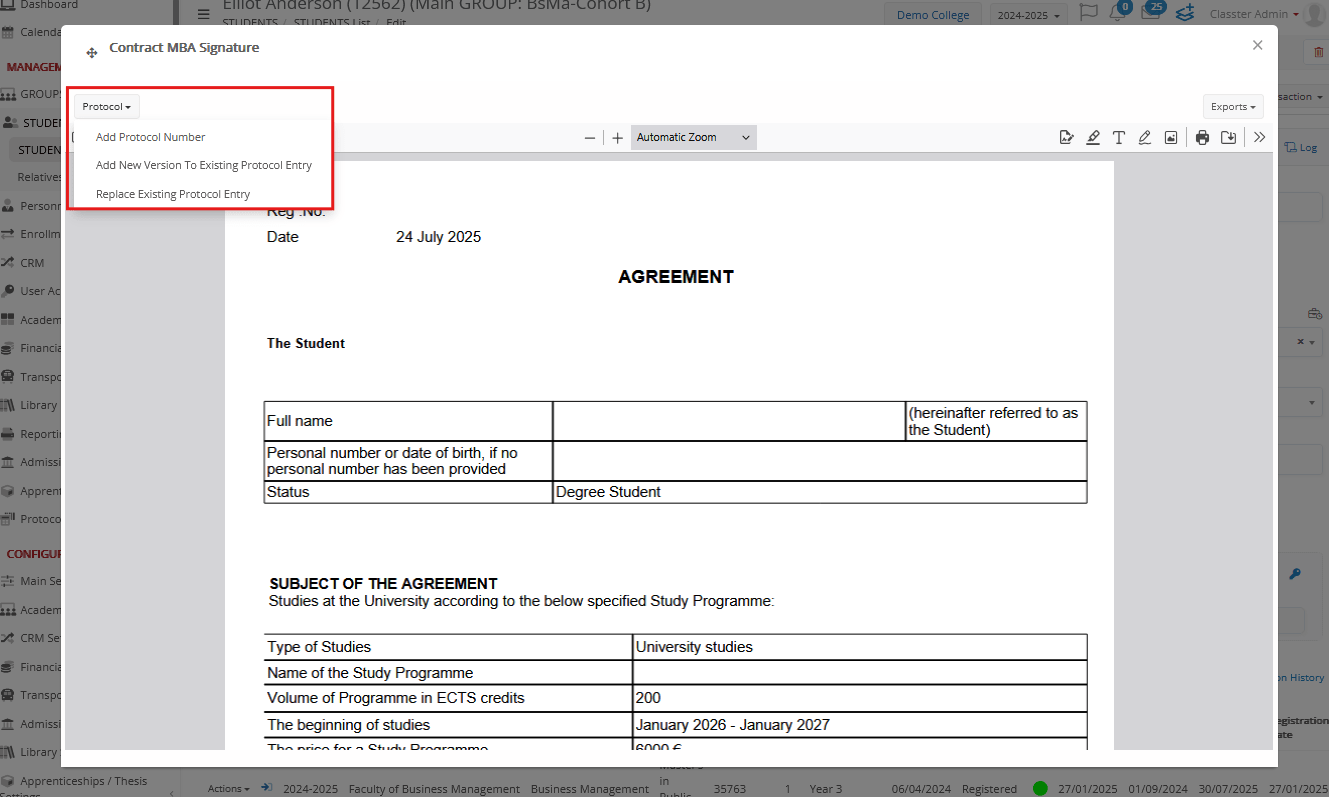This screenshot has width=1329, height=797.
Task: Click the add image tool
Action: (x=1171, y=138)
